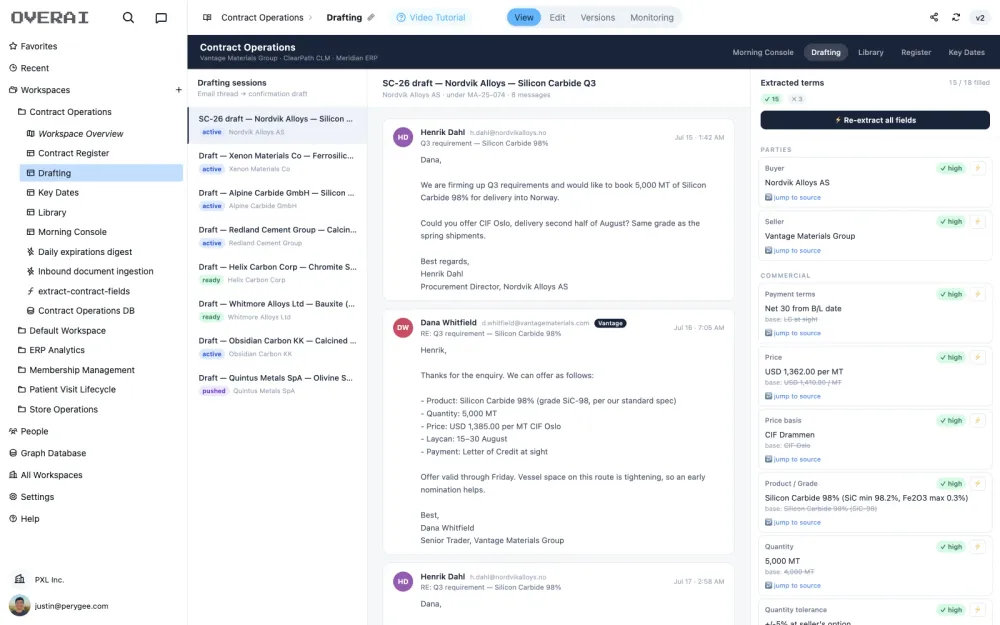Open Xenon Materials Co Ferrosilicon draft
The height and width of the screenshot is (625, 1000).
(277, 162)
